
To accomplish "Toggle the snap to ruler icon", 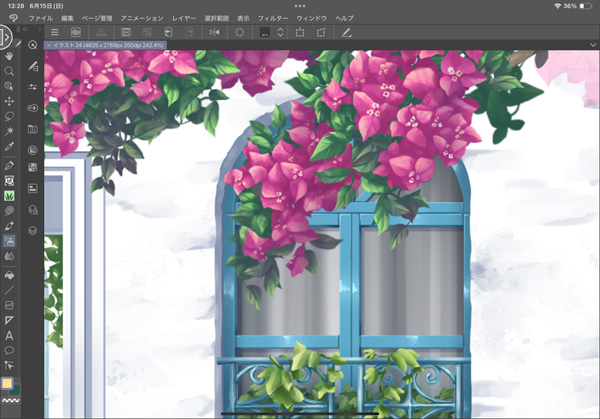I will [346, 33].
